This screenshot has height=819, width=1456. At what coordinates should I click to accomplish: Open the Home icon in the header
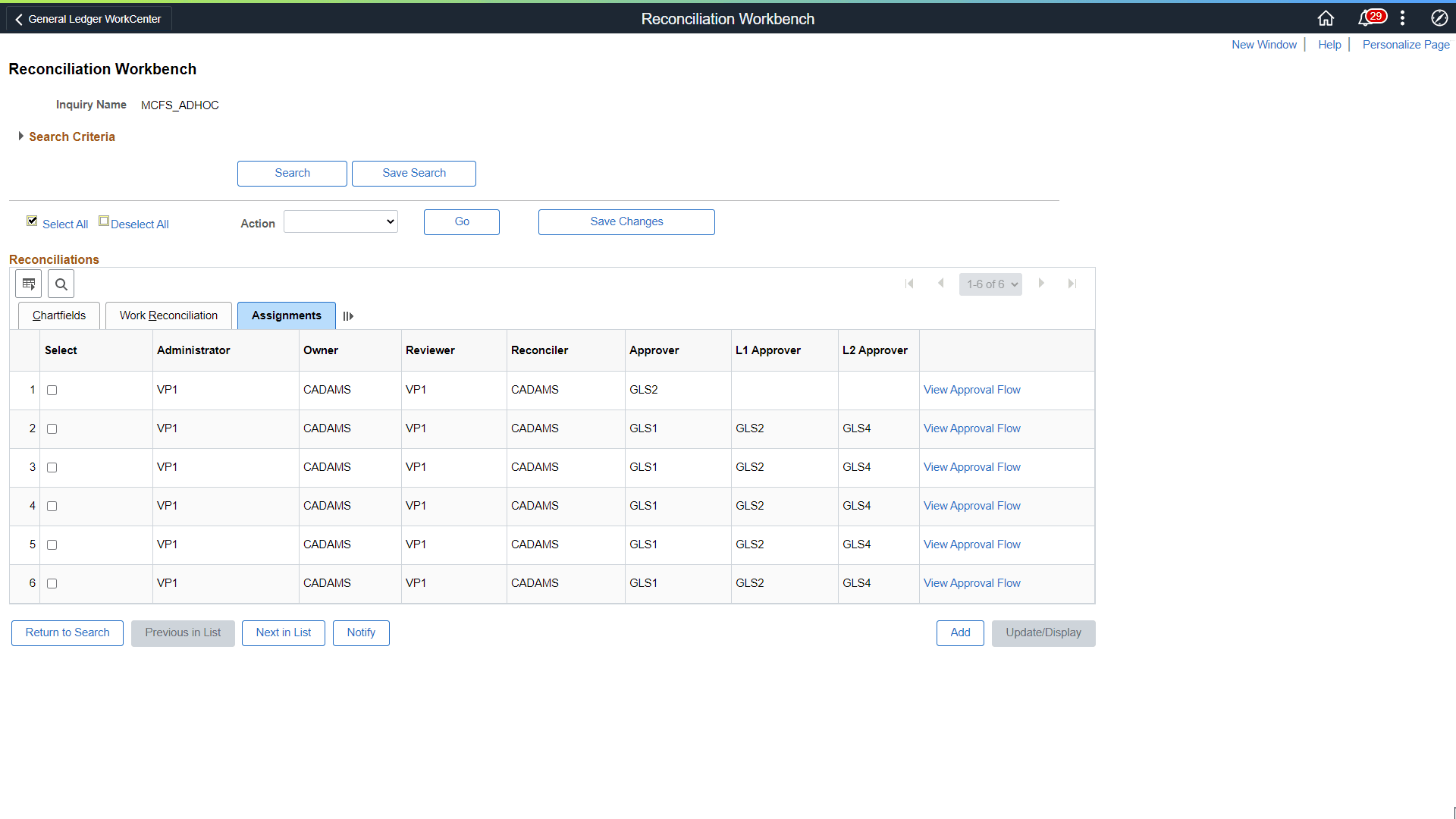pyautogui.click(x=1326, y=17)
